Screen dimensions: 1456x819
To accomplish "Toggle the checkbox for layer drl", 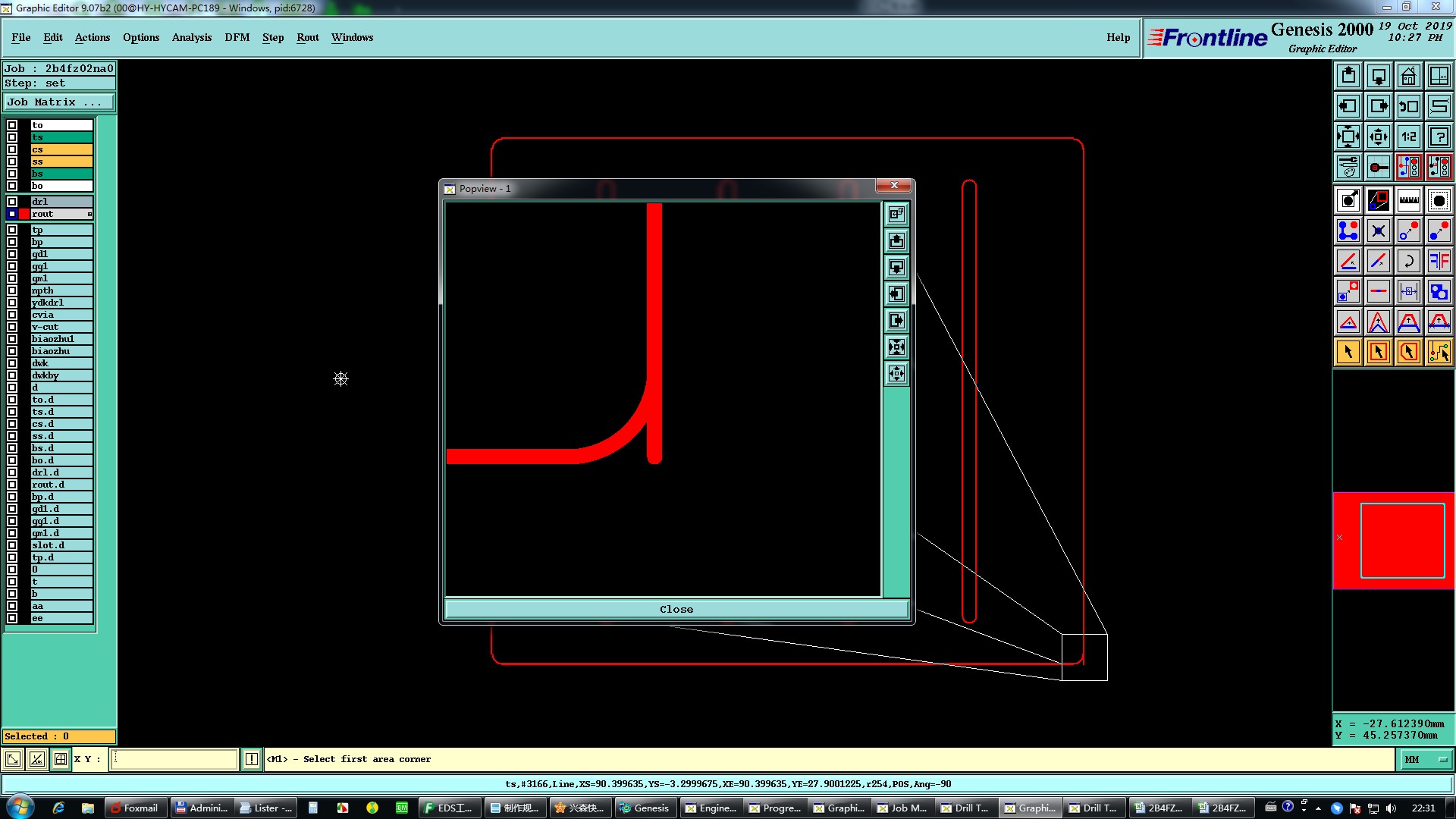I will point(12,202).
